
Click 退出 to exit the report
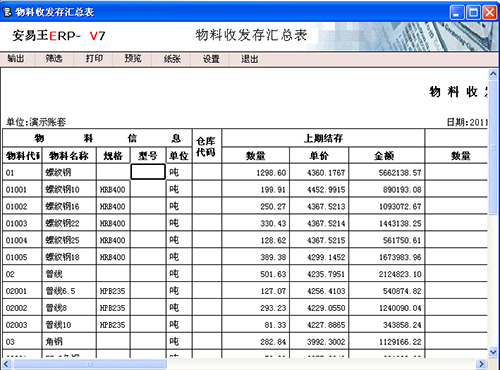[249, 59]
